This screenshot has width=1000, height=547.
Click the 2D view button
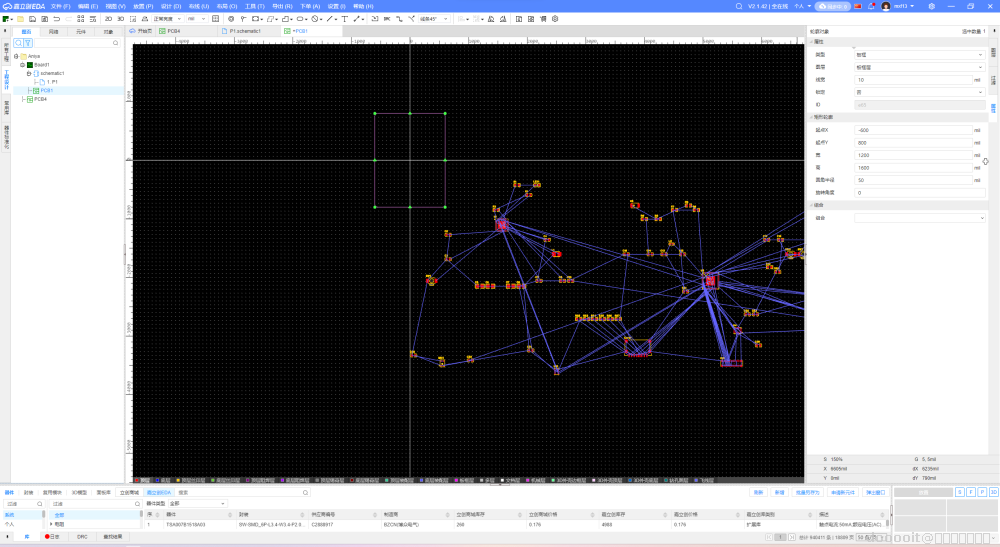108,18
